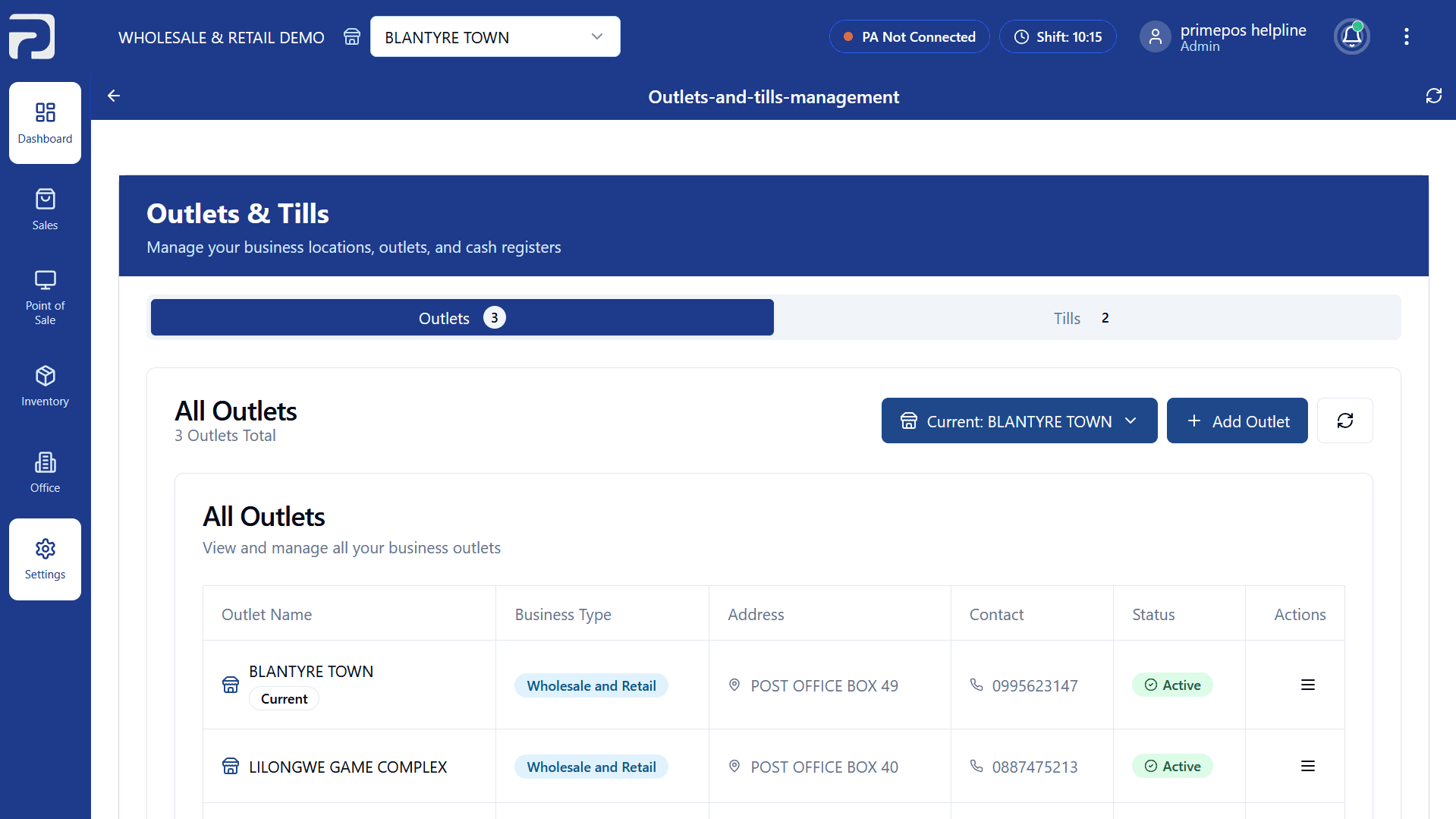This screenshot has width=1456, height=819.
Task: Click Active status for LILONGWE GAME COMPLEX
Action: [x=1172, y=766]
